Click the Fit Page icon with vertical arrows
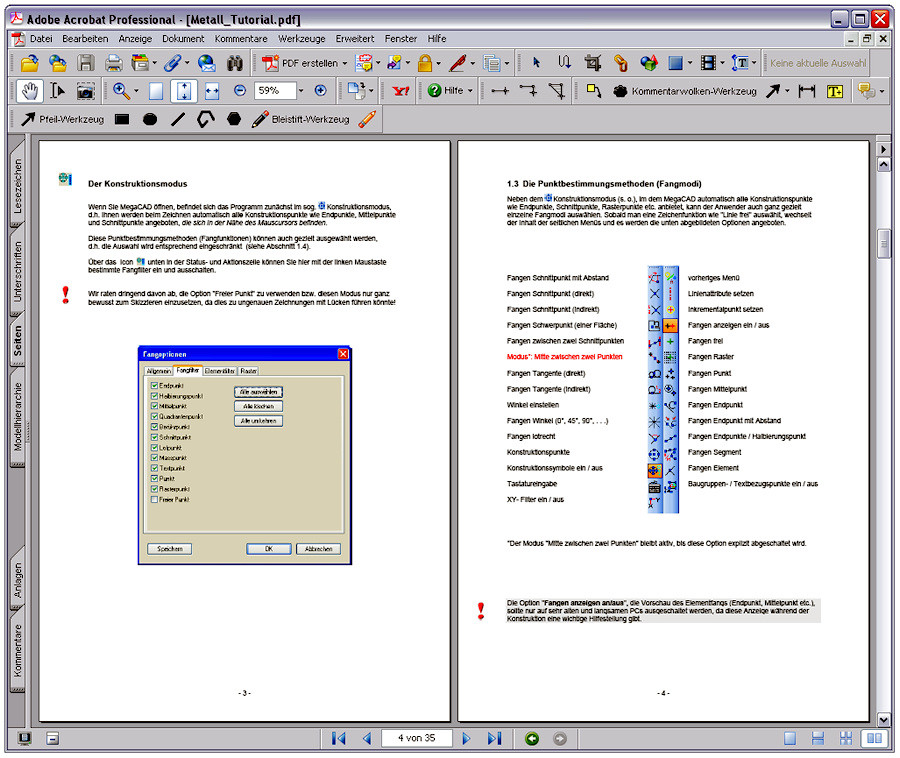Viewport: 900px width, 758px height. [x=184, y=91]
